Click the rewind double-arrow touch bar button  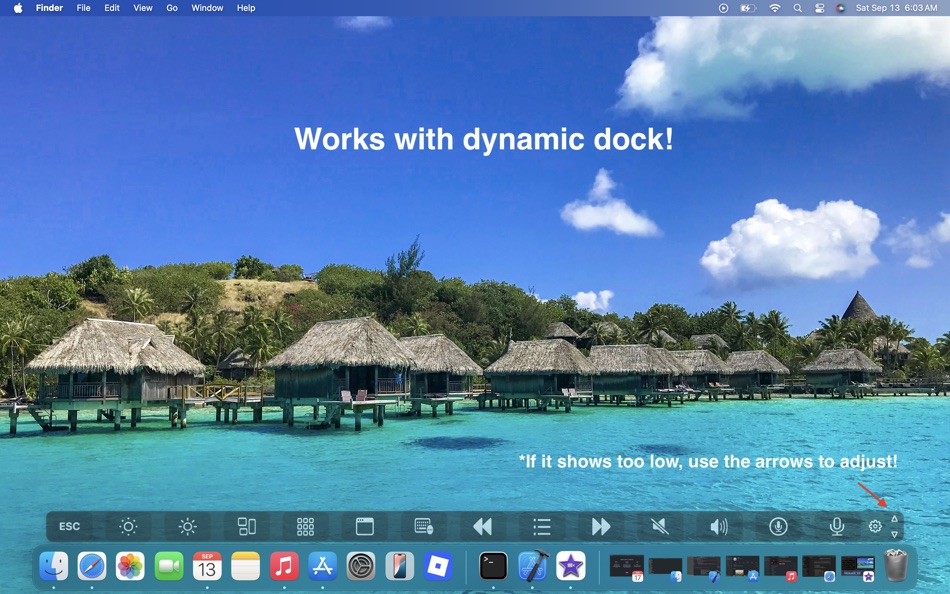pos(482,526)
